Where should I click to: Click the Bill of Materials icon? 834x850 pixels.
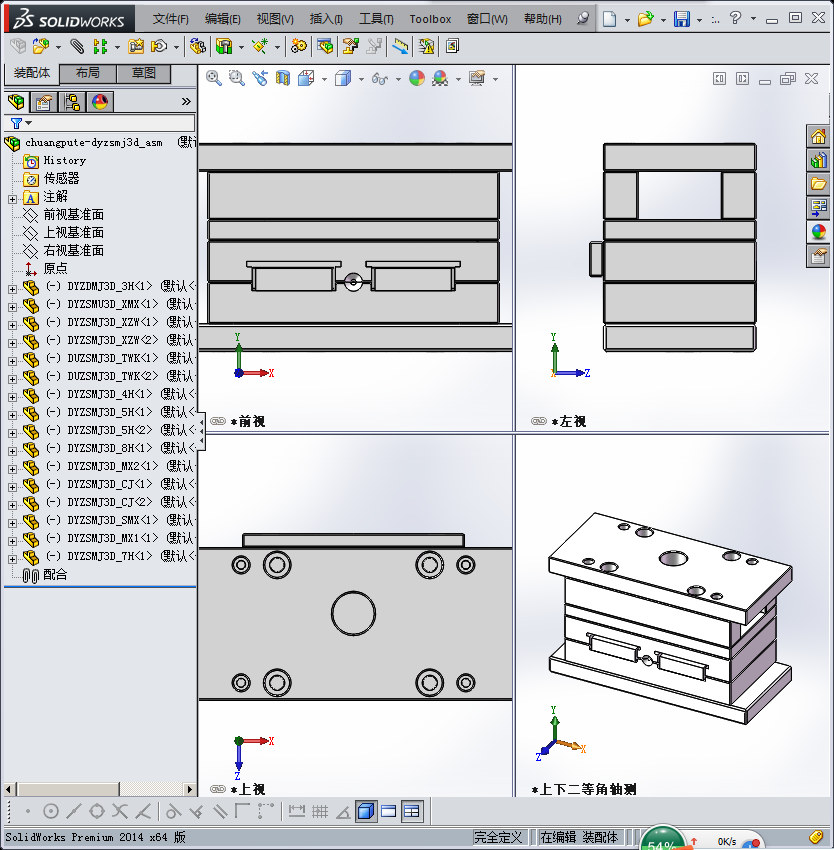click(325, 47)
